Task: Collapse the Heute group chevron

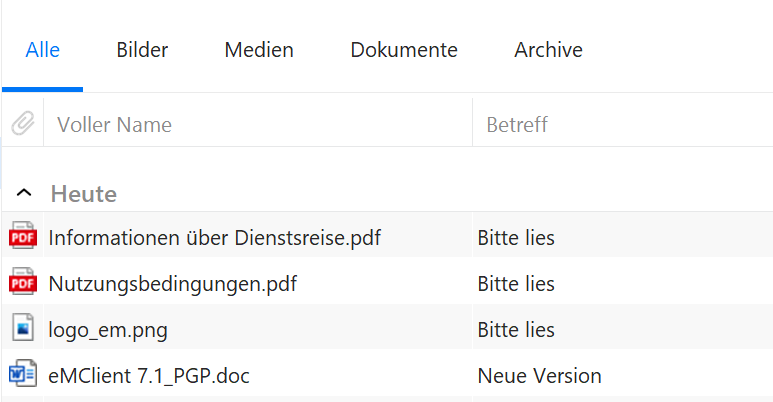Action: click(x=24, y=193)
